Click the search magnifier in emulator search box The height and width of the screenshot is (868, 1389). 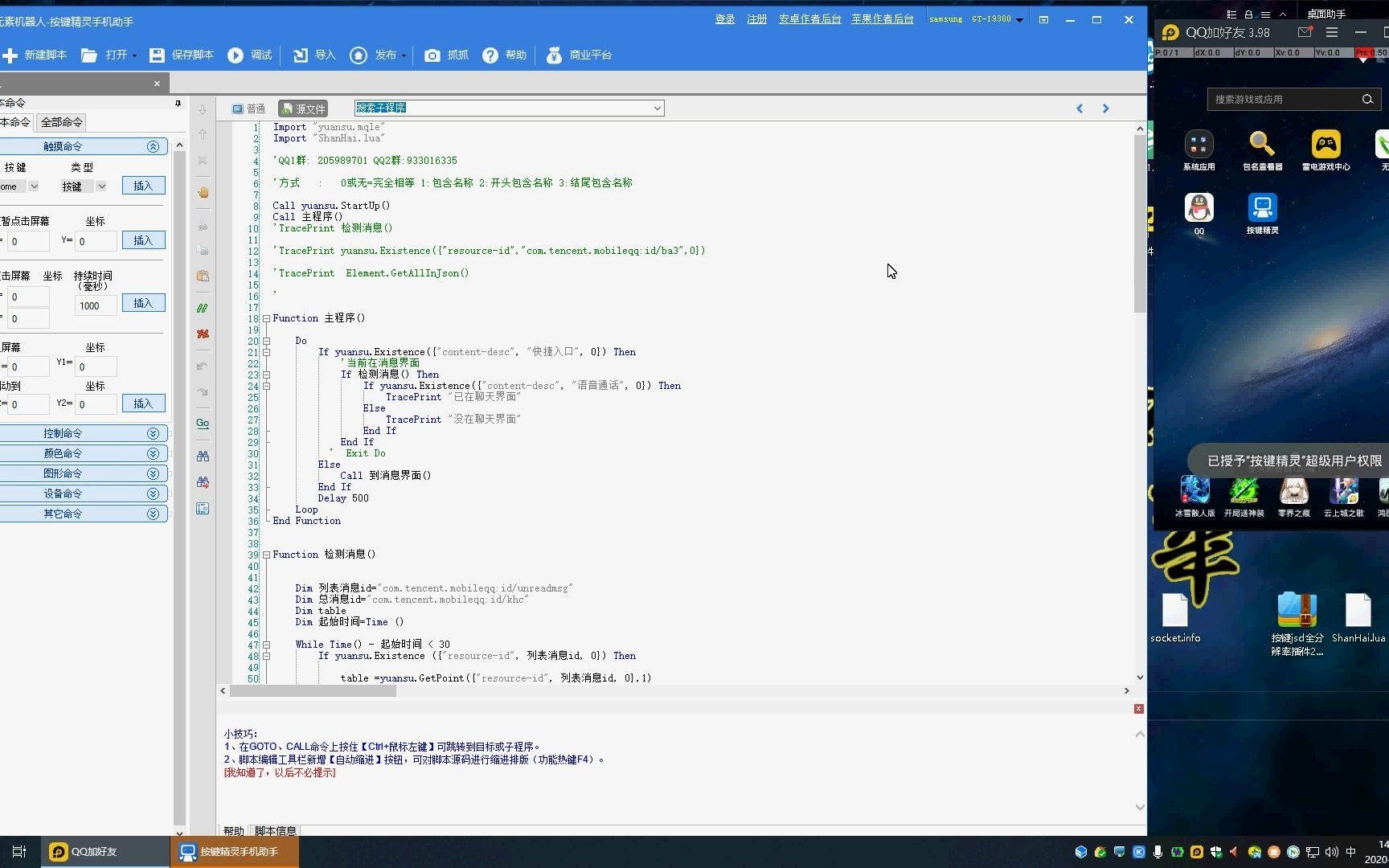click(1367, 99)
